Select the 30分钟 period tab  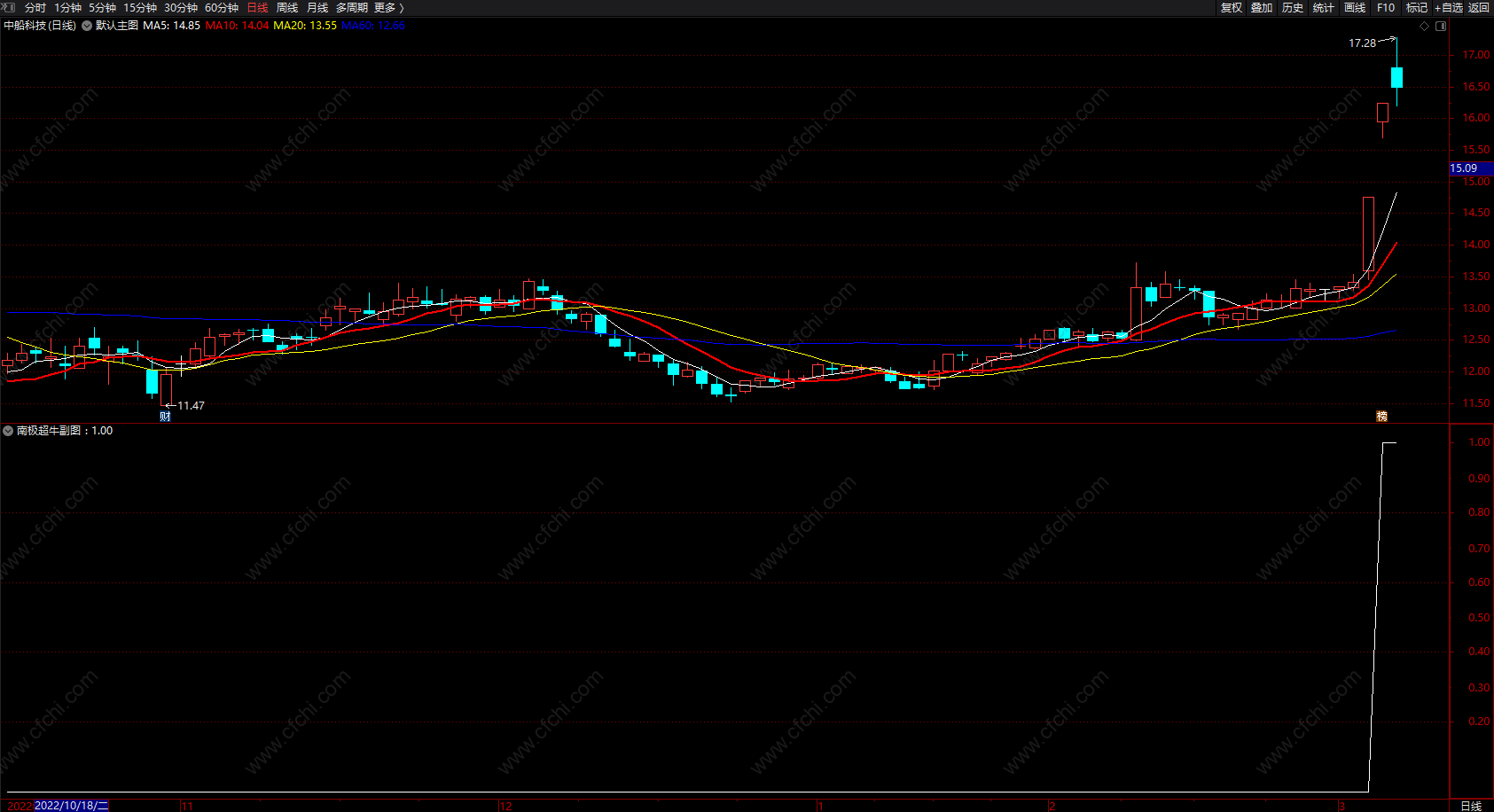pyautogui.click(x=181, y=7)
